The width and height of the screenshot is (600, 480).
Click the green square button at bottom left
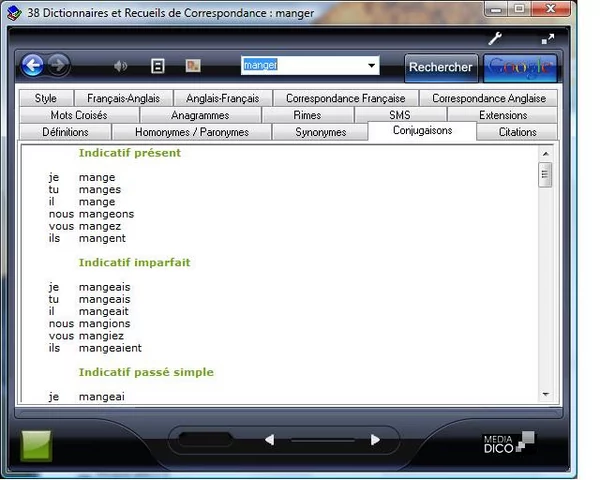36,445
